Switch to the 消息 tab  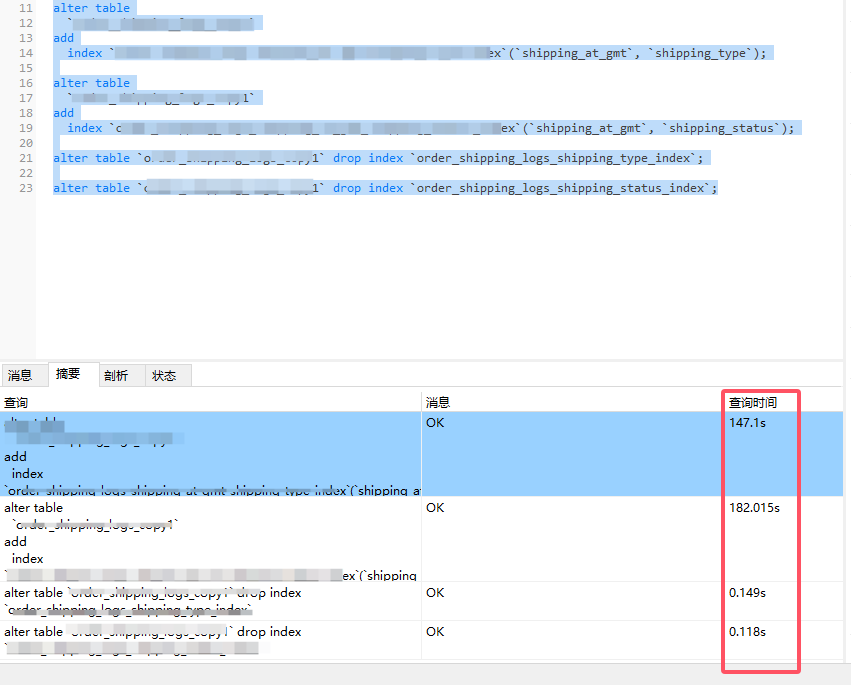pos(20,376)
